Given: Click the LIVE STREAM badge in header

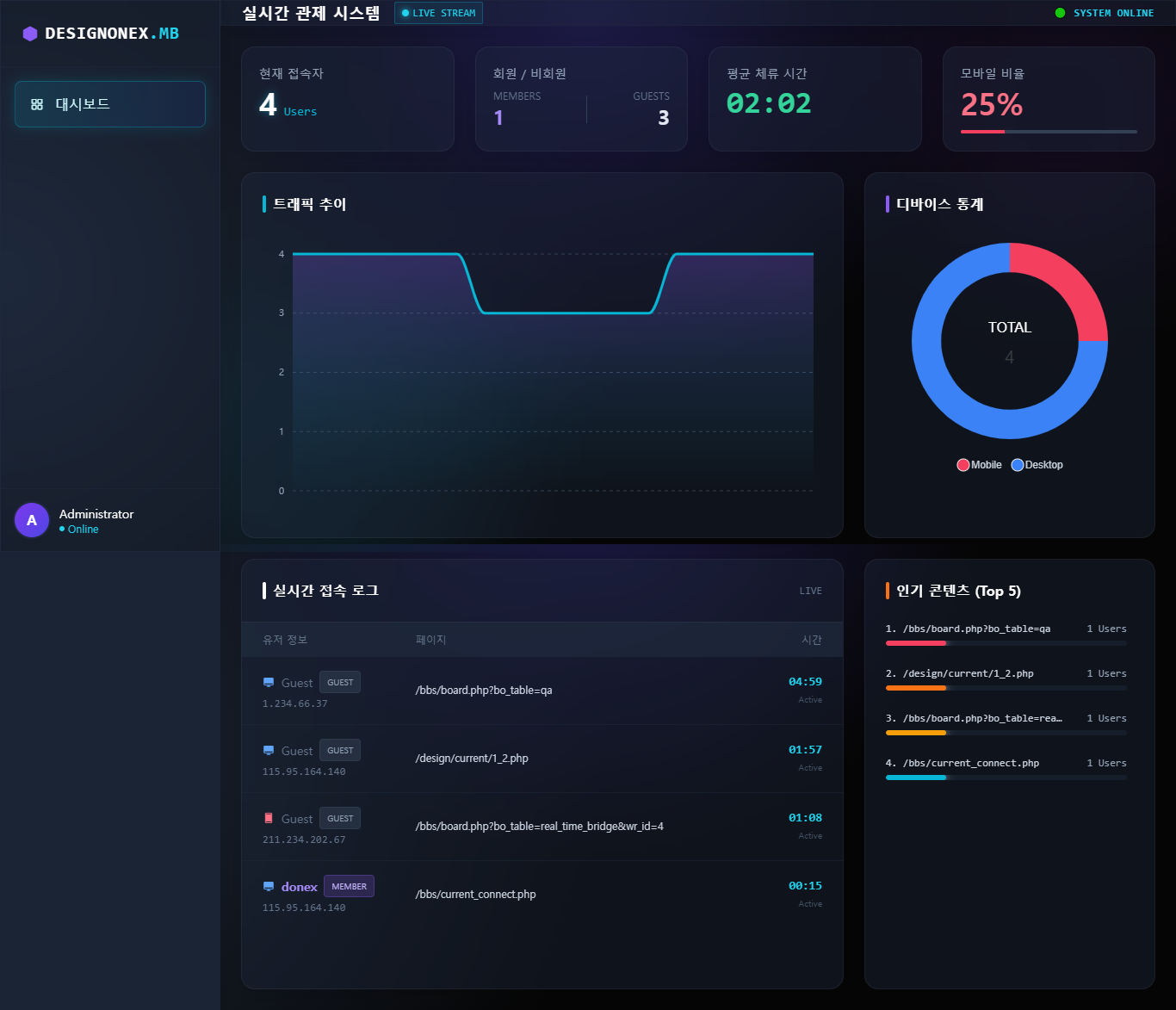Looking at the screenshot, I should pyautogui.click(x=438, y=13).
